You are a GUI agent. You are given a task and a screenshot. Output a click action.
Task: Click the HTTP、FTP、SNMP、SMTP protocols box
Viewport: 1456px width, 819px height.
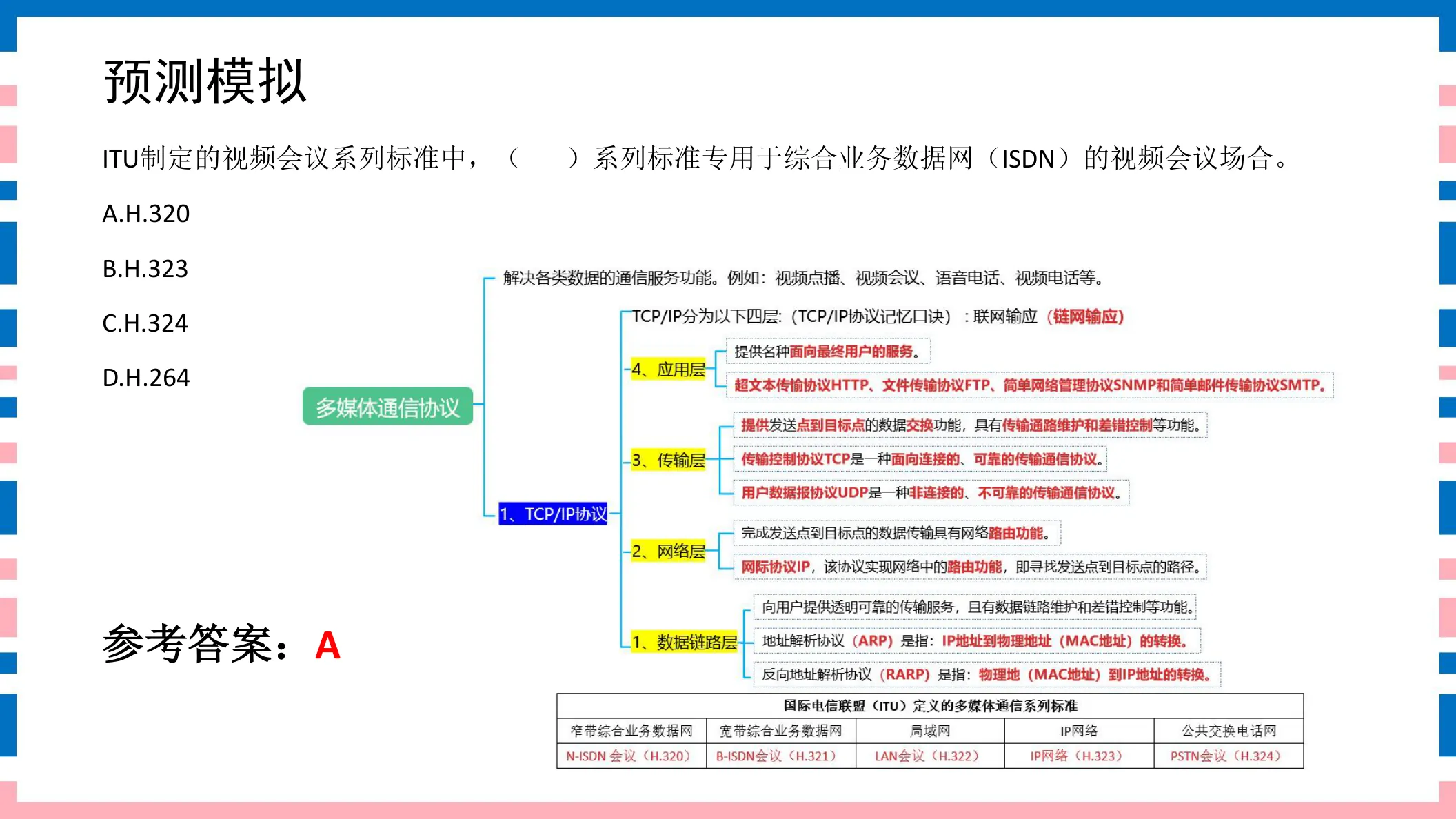[1030, 385]
